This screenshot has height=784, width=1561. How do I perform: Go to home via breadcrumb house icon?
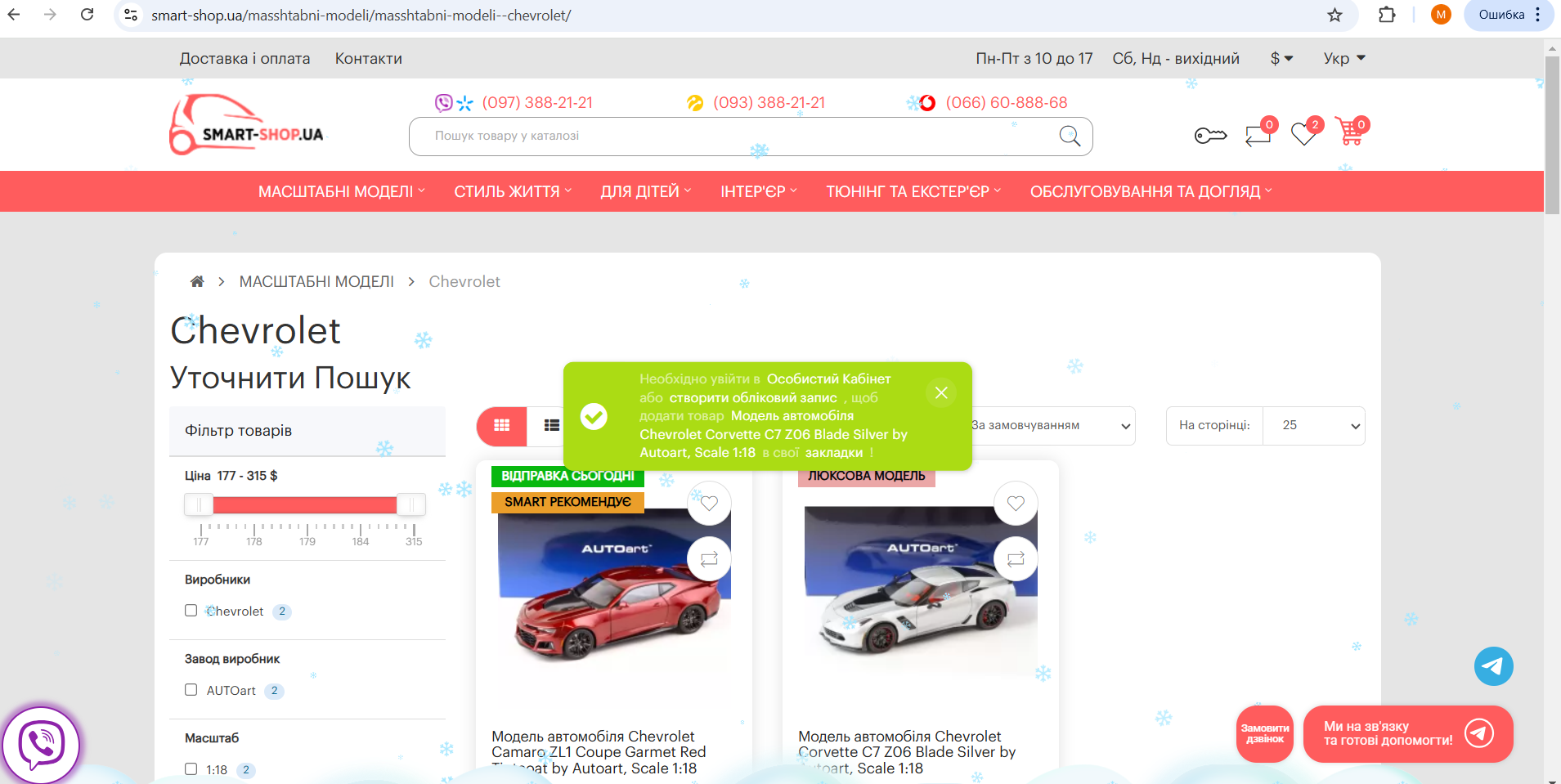(197, 281)
